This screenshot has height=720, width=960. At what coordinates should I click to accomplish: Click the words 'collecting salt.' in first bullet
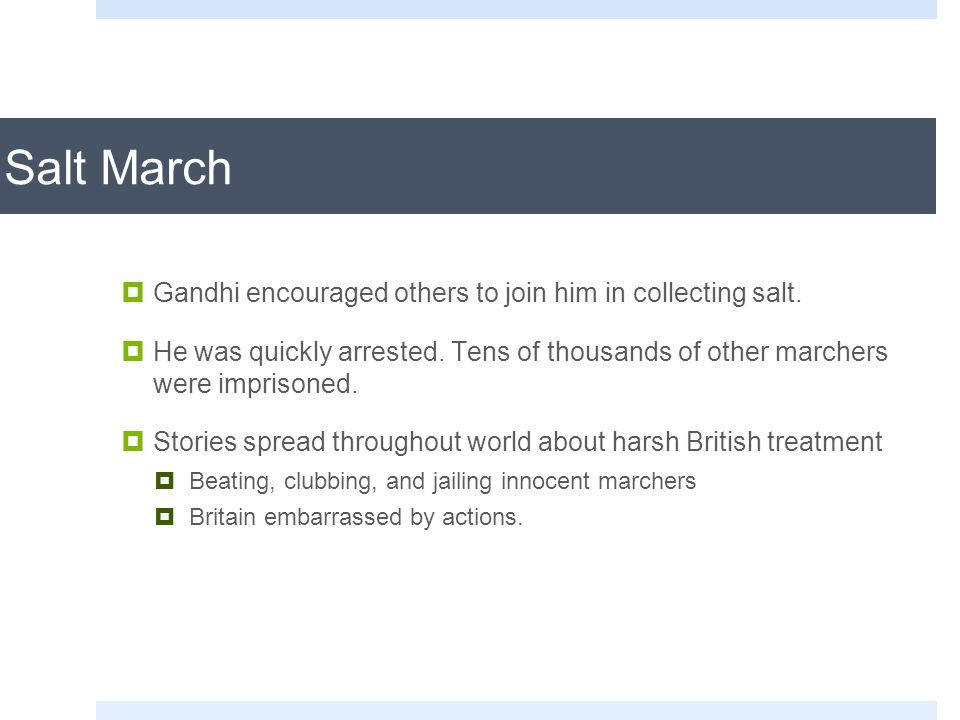[x=717, y=293]
